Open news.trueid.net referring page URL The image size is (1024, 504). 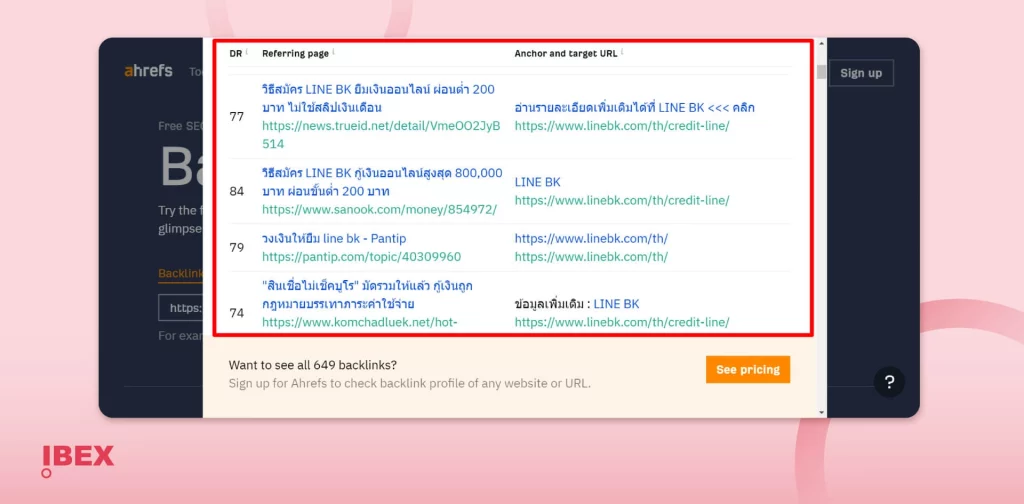381,135
